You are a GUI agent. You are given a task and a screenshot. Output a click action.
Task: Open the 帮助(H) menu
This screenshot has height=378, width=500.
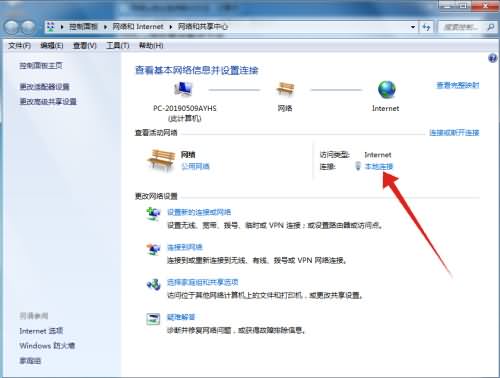pyautogui.click(x=151, y=45)
